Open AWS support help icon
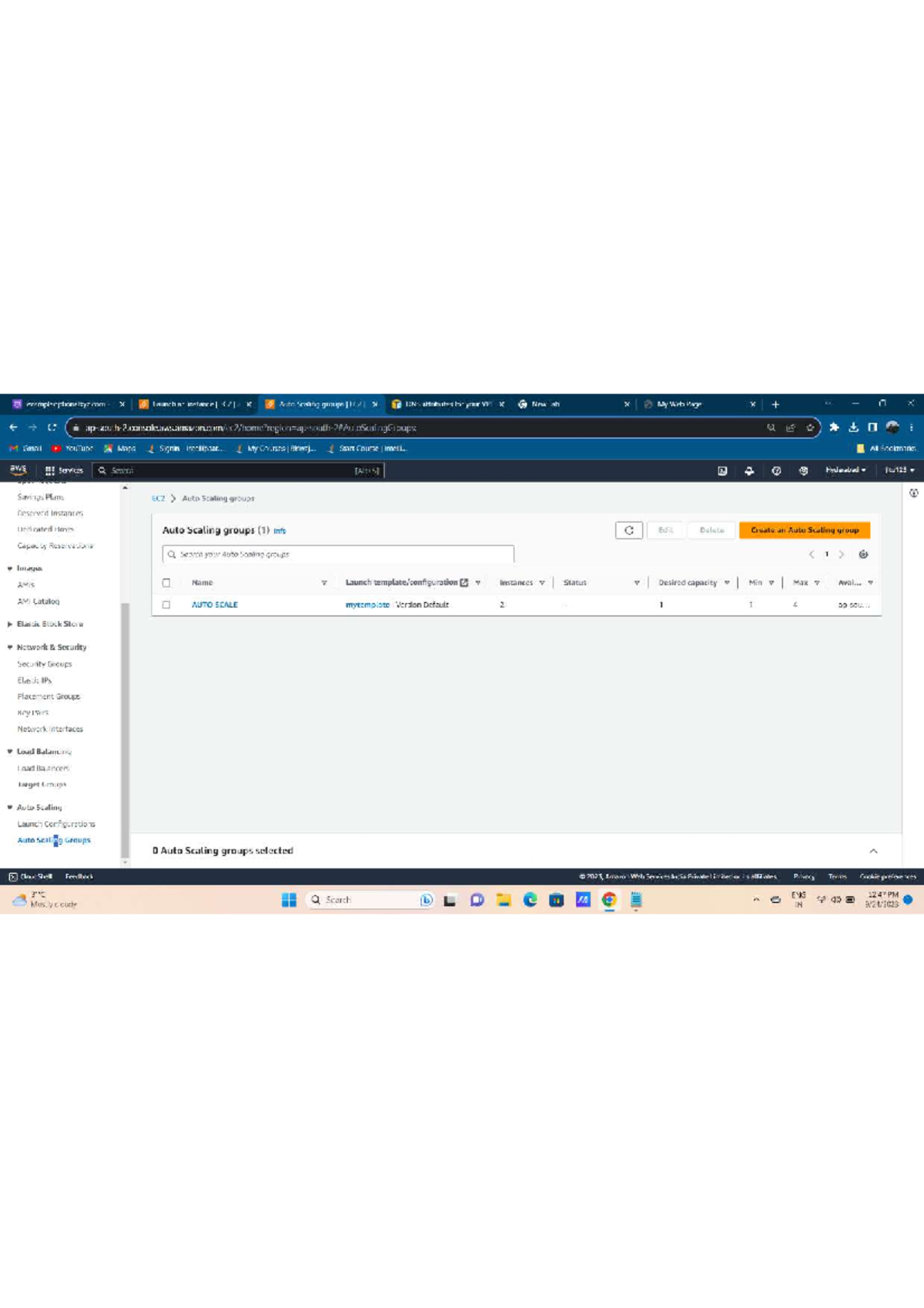This screenshot has height=1308, width=924. (776, 471)
